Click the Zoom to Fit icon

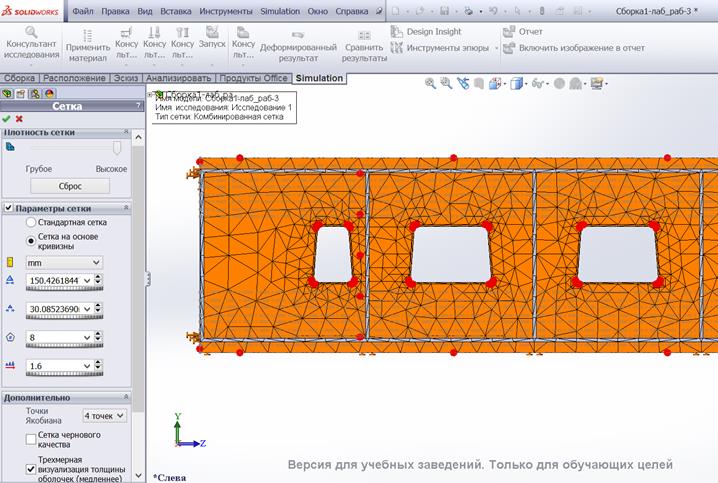tap(430, 84)
